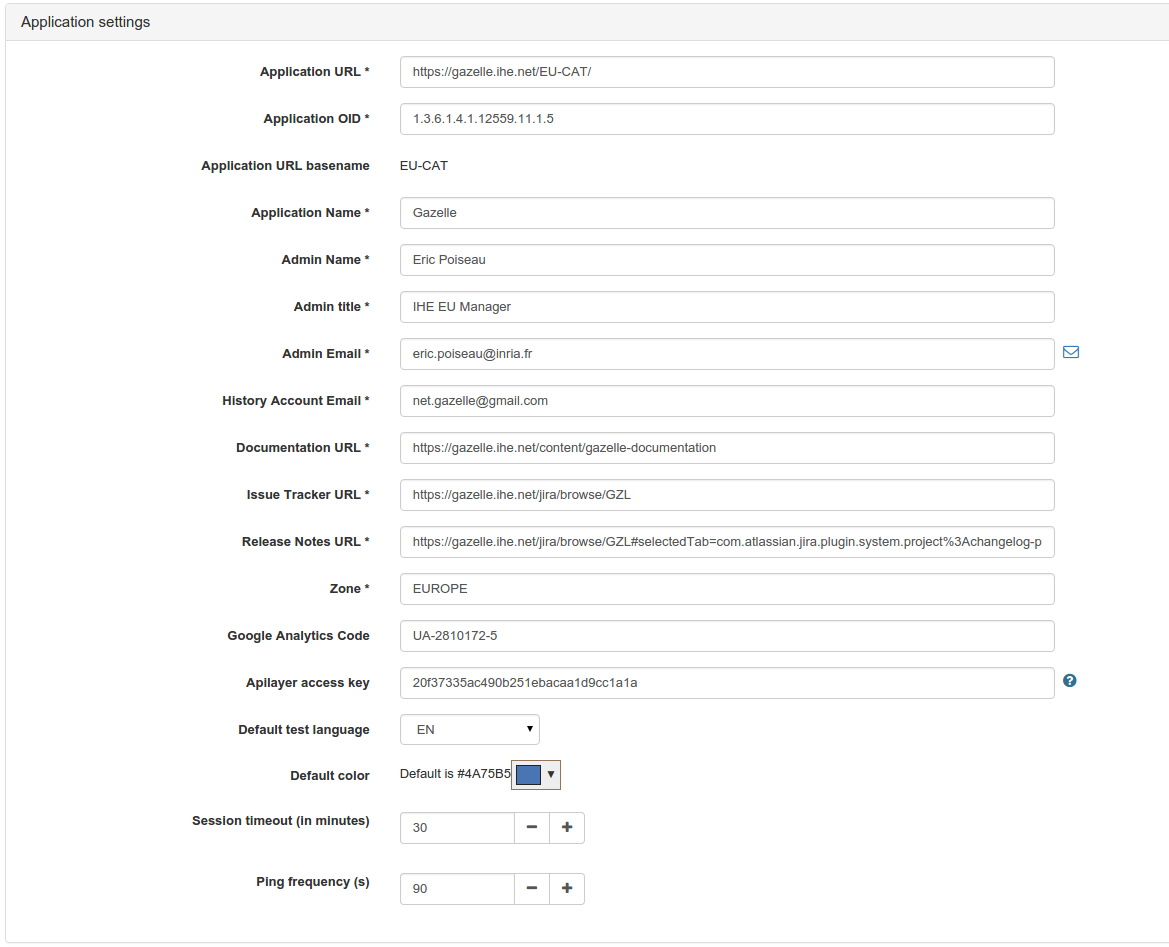Image resolution: width=1169 pixels, height=947 pixels.
Task: Click the Documentation URL input field
Action: [726, 448]
